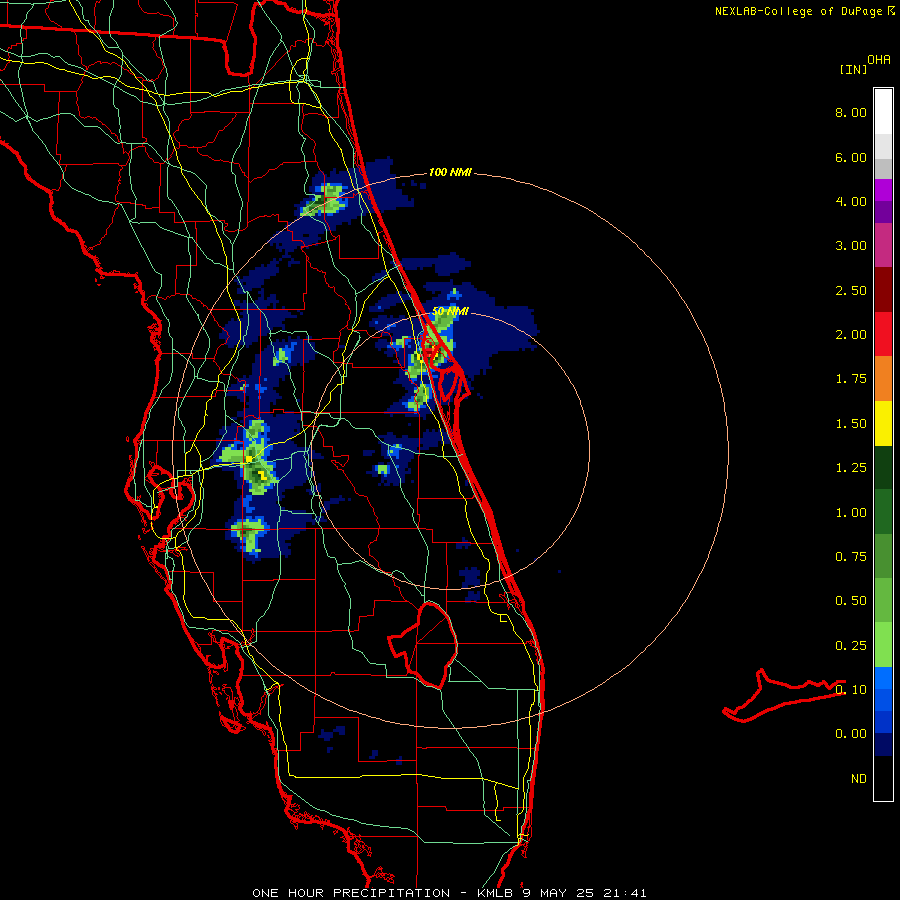Pick the orange swatch beside 1.75

883,379
